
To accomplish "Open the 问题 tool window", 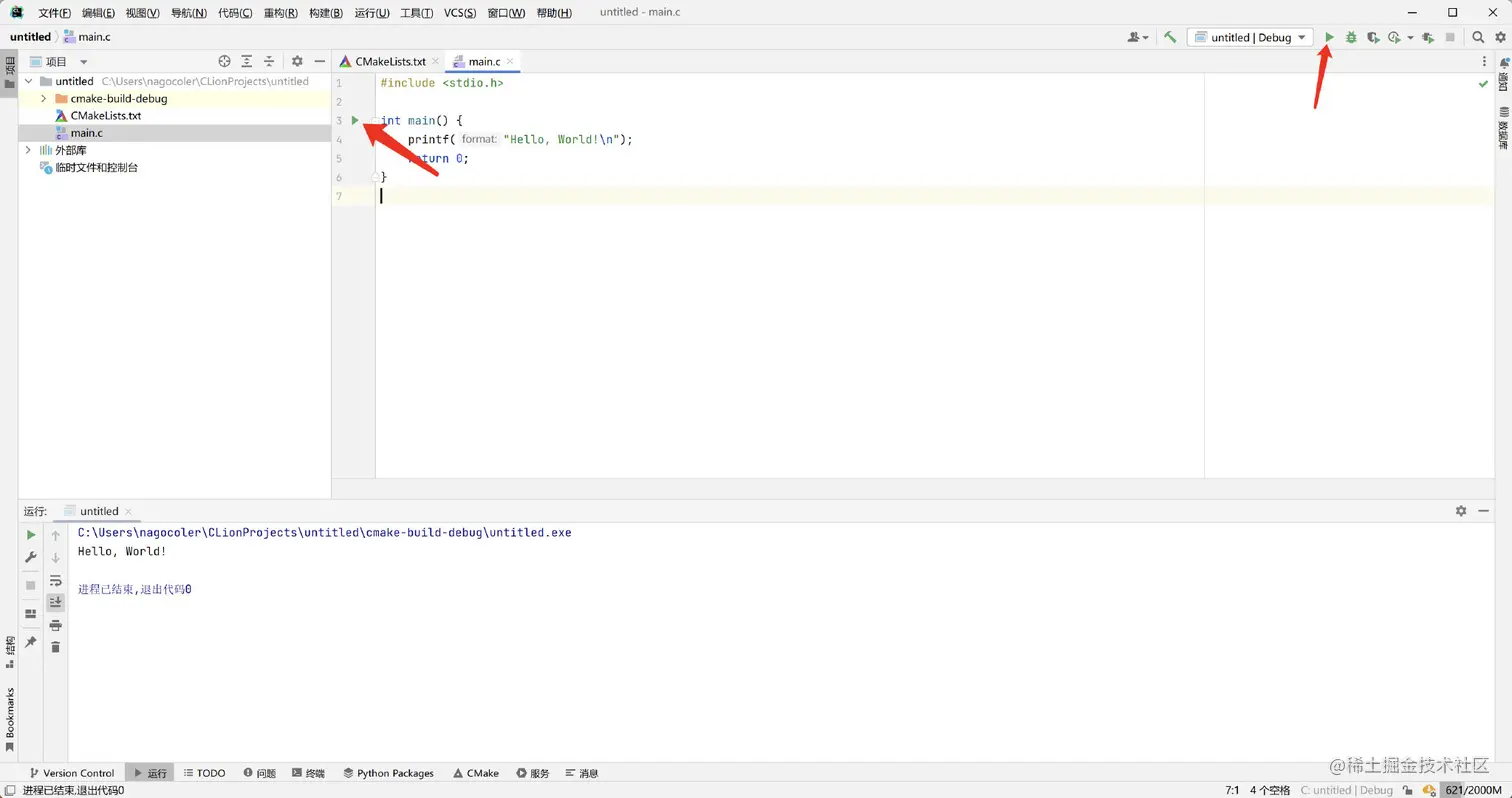I will [x=259, y=773].
